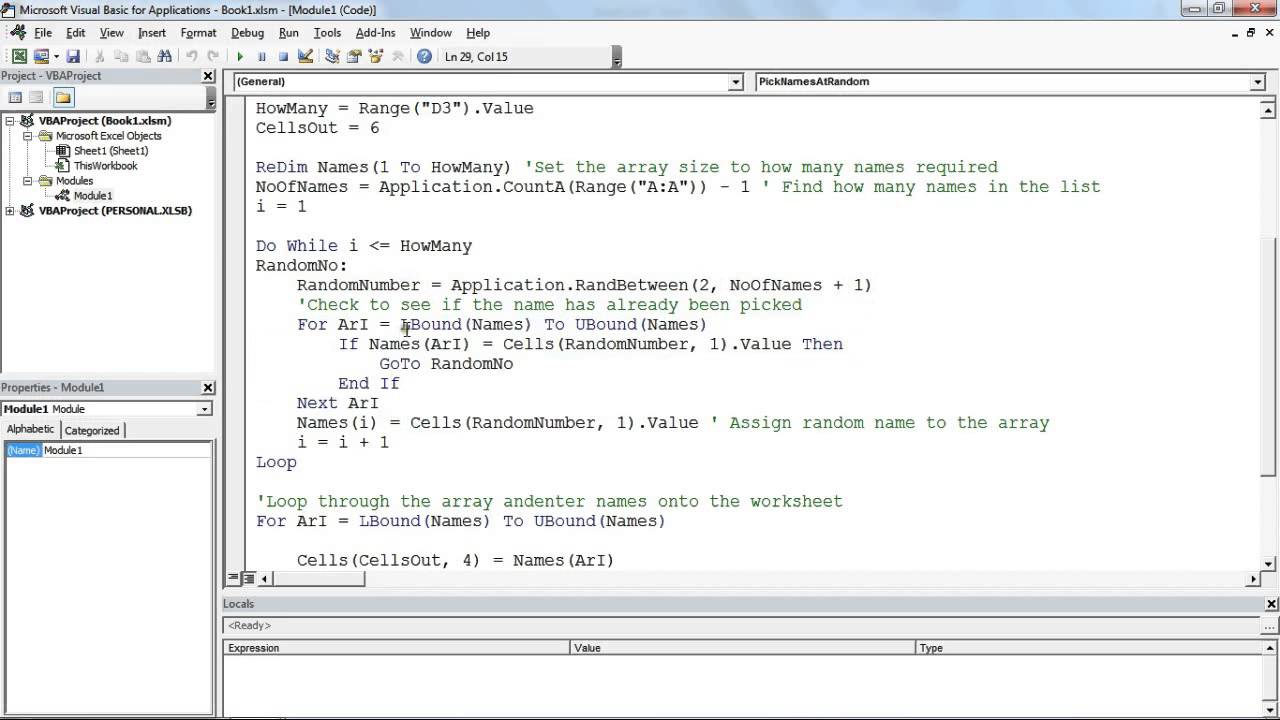Screen dimensions: 1280x720
Task: Click Toggle Folders in Project pane
Action: tap(63, 97)
